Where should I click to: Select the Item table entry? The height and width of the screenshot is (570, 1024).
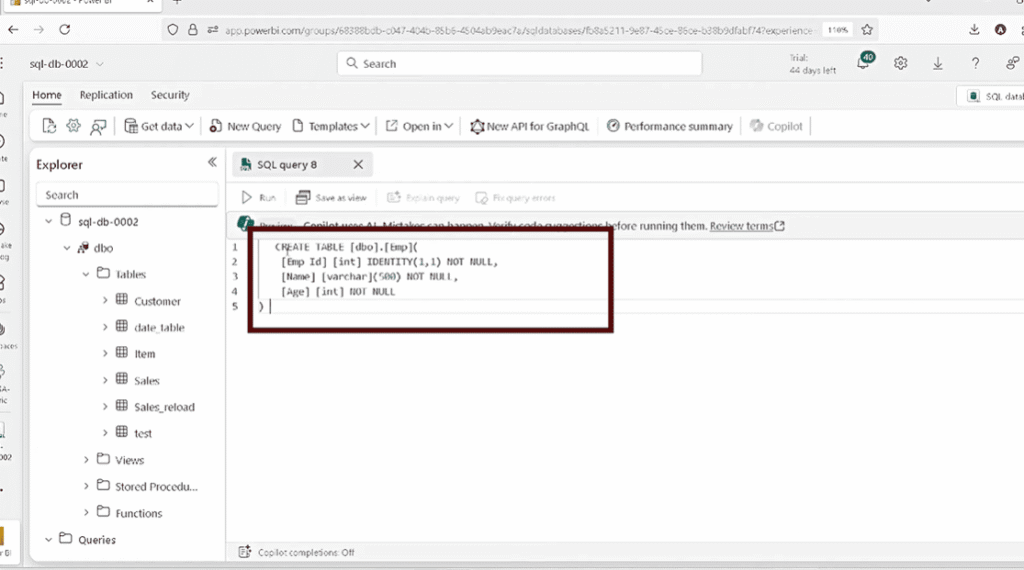click(144, 354)
